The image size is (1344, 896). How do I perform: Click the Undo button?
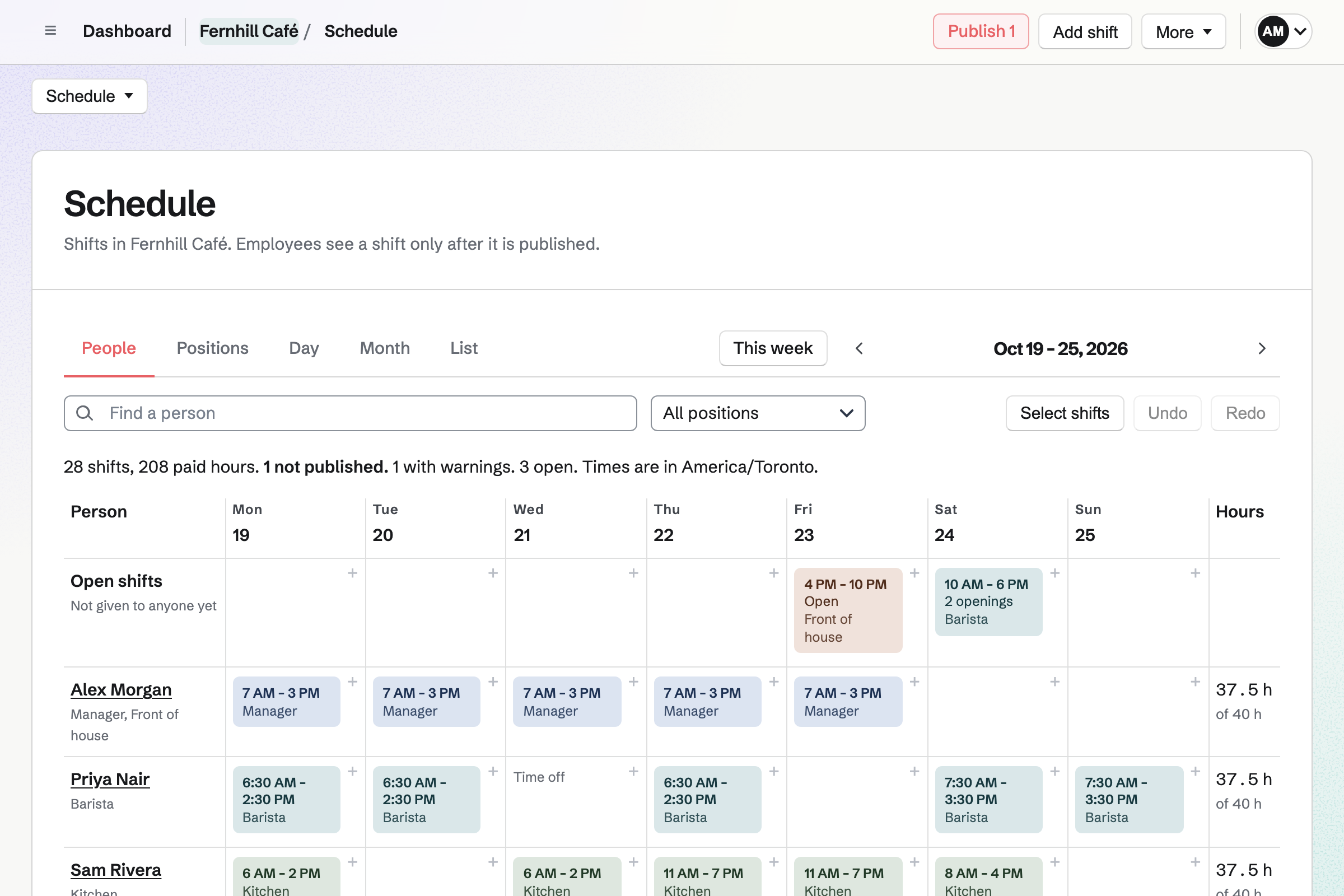point(1168,413)
